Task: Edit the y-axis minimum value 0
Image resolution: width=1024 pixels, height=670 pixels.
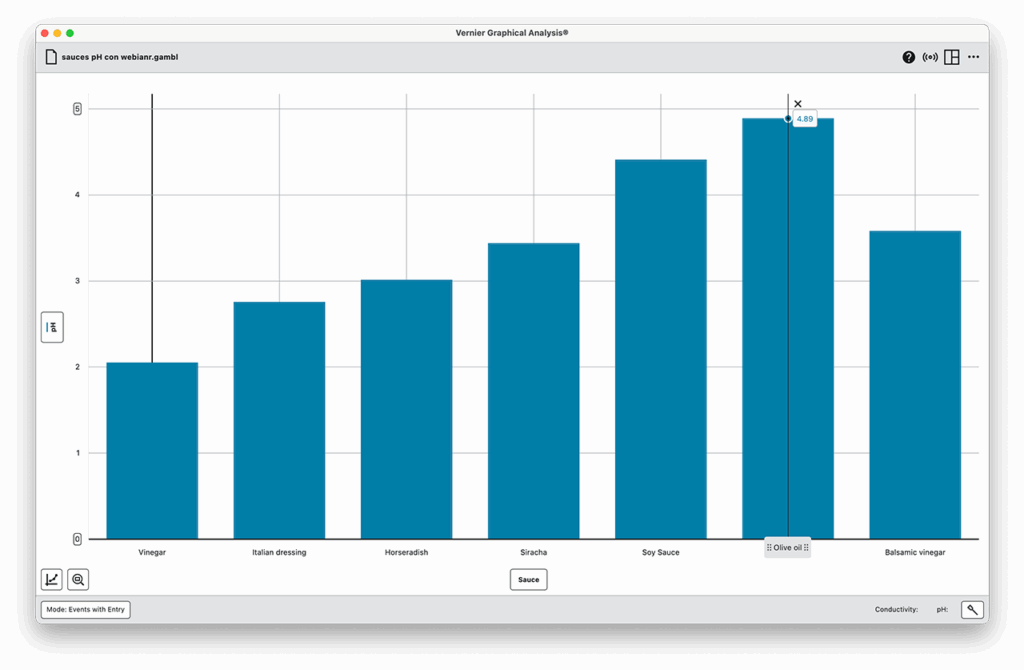Action: (x=77, y=539)
